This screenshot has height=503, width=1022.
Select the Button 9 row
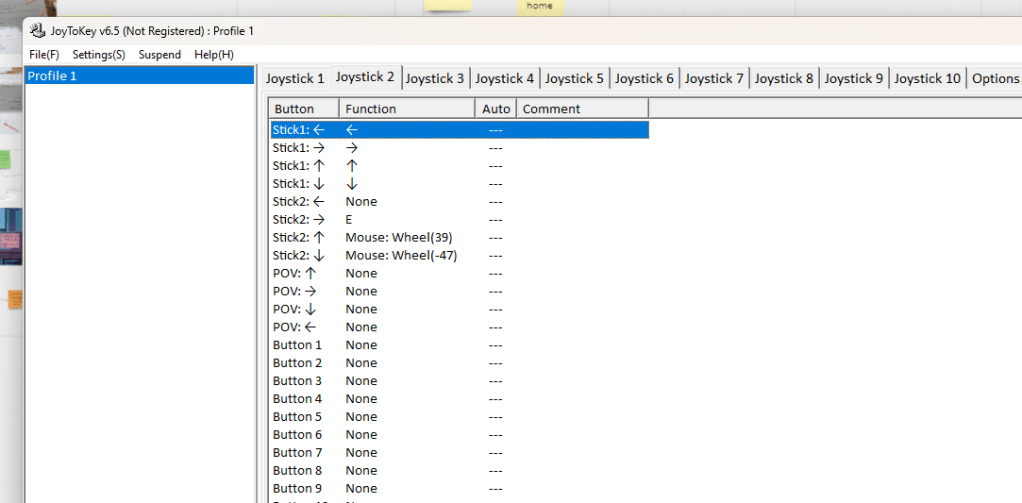460,488
